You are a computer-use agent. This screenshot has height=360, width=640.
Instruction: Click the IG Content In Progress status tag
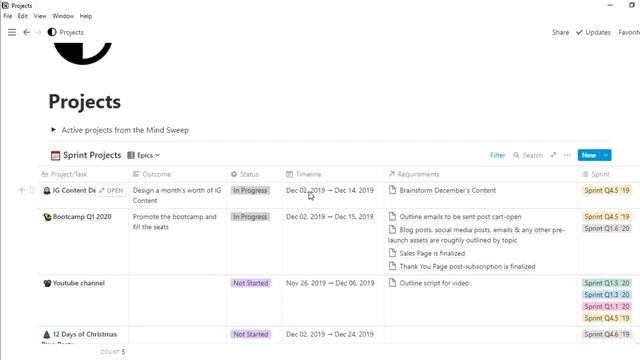(250, 190)
